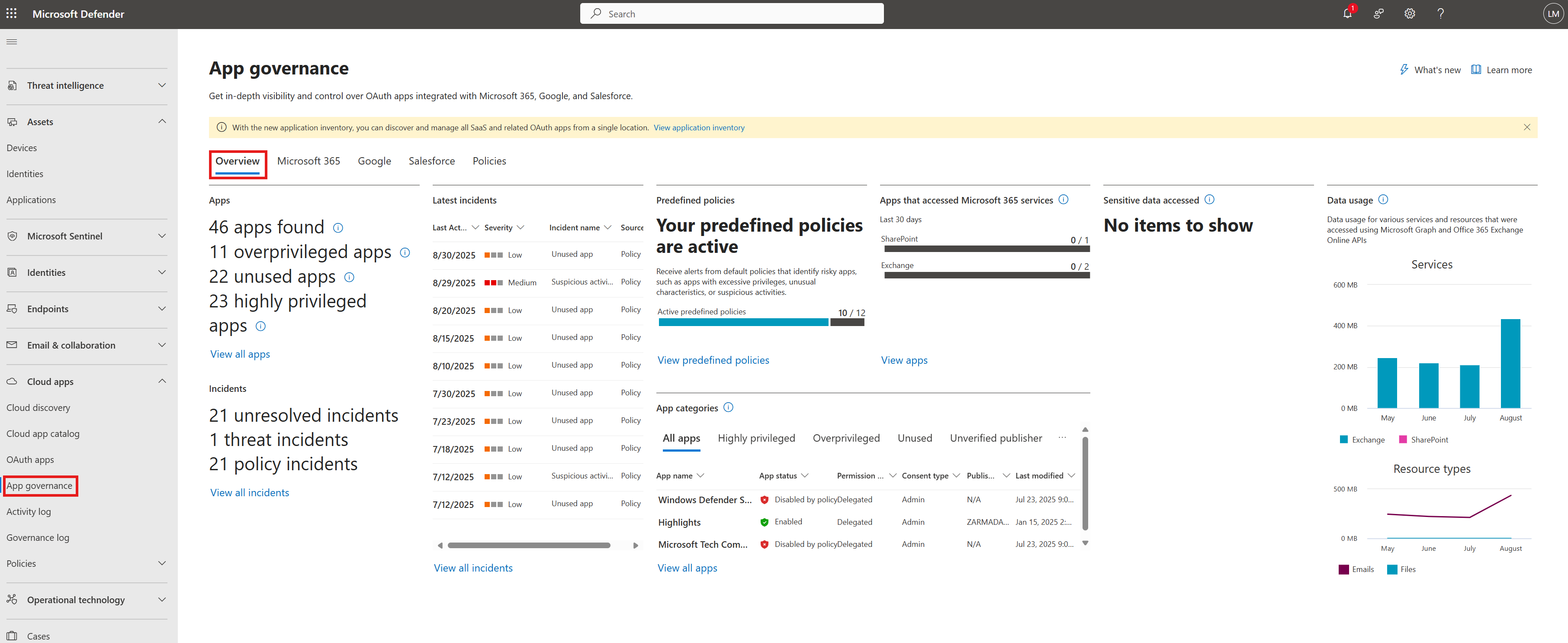The image size is (1568, 643).
Task: Open the Severity column sort dropdown
Action: point(521,228)
